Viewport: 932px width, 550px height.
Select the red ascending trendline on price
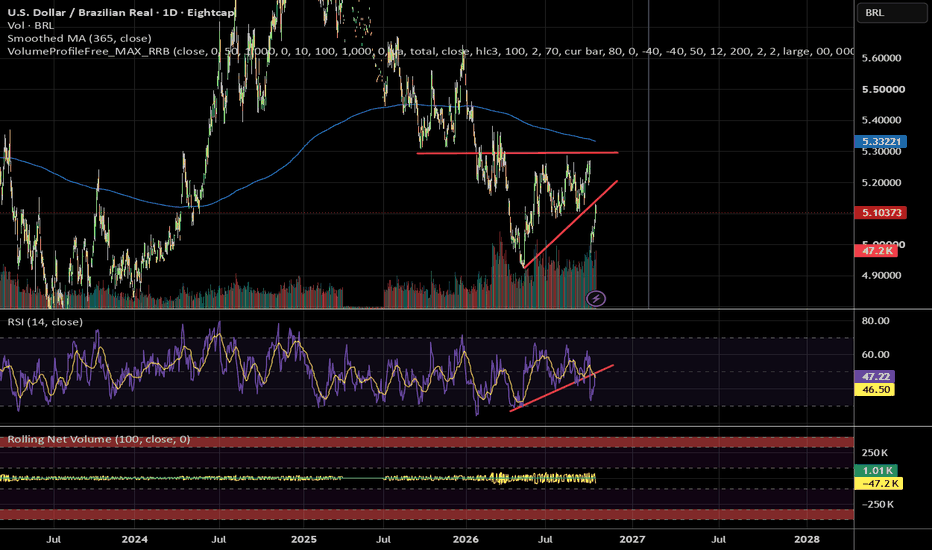tap(571, 224)
